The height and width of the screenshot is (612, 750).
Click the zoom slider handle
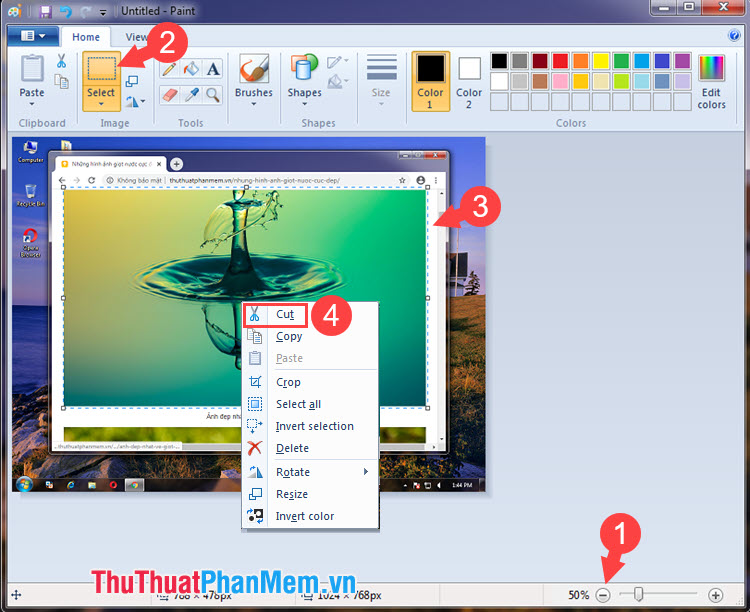(638, 594)
